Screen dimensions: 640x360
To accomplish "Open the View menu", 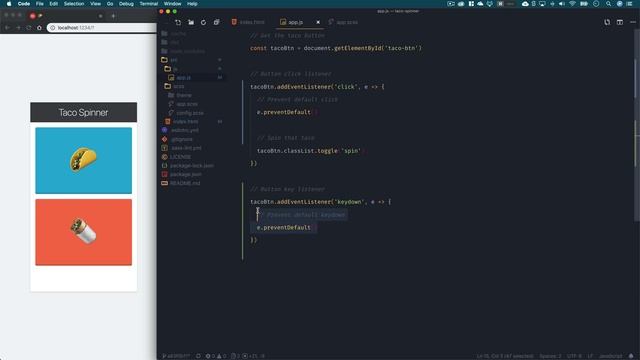I will (x=96, y=4).
